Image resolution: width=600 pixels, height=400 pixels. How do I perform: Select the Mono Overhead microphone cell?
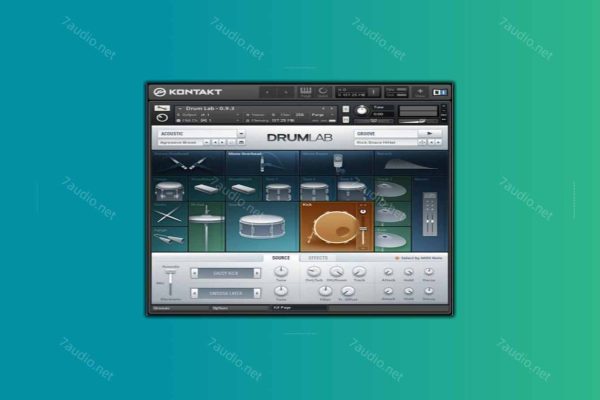[x=262, y=163]
